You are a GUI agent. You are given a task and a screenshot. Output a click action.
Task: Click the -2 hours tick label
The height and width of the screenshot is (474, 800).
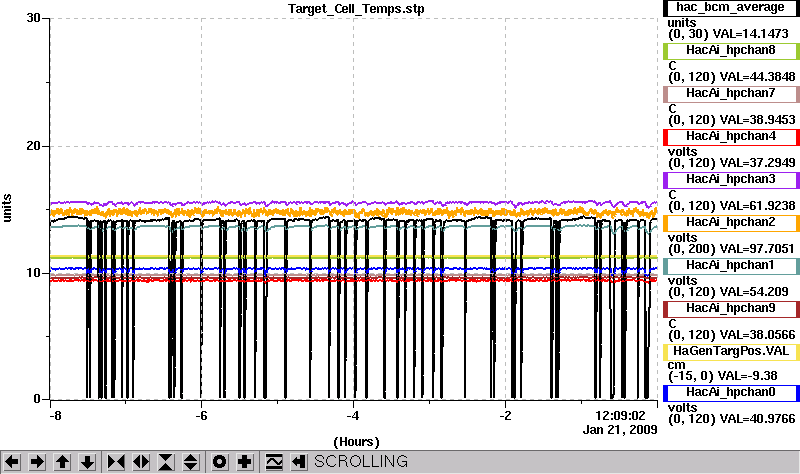click(505, 416)
